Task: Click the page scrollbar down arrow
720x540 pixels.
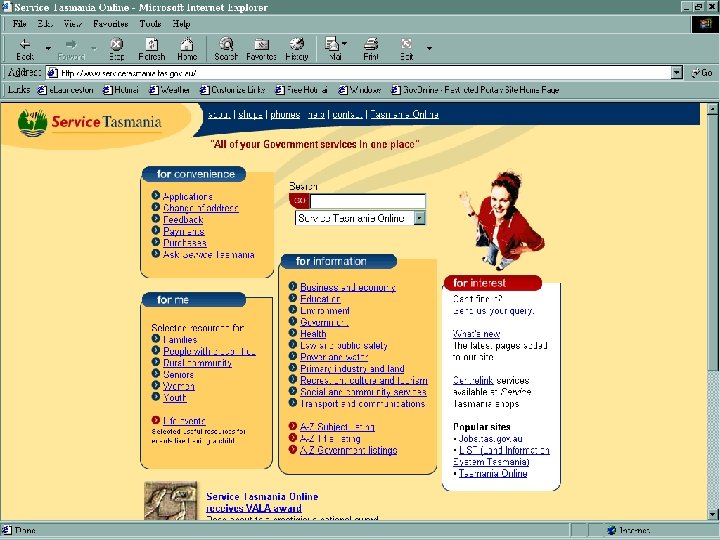Action: point(712,514)
